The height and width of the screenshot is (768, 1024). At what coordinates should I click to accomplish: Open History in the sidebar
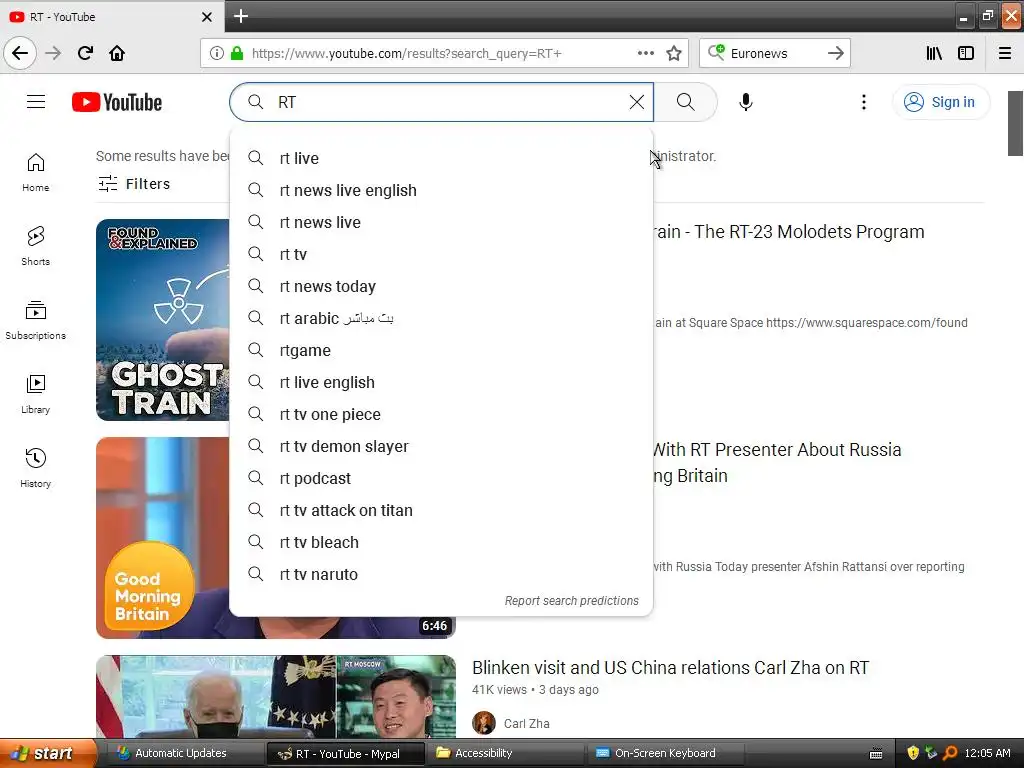tap(35, 468)
